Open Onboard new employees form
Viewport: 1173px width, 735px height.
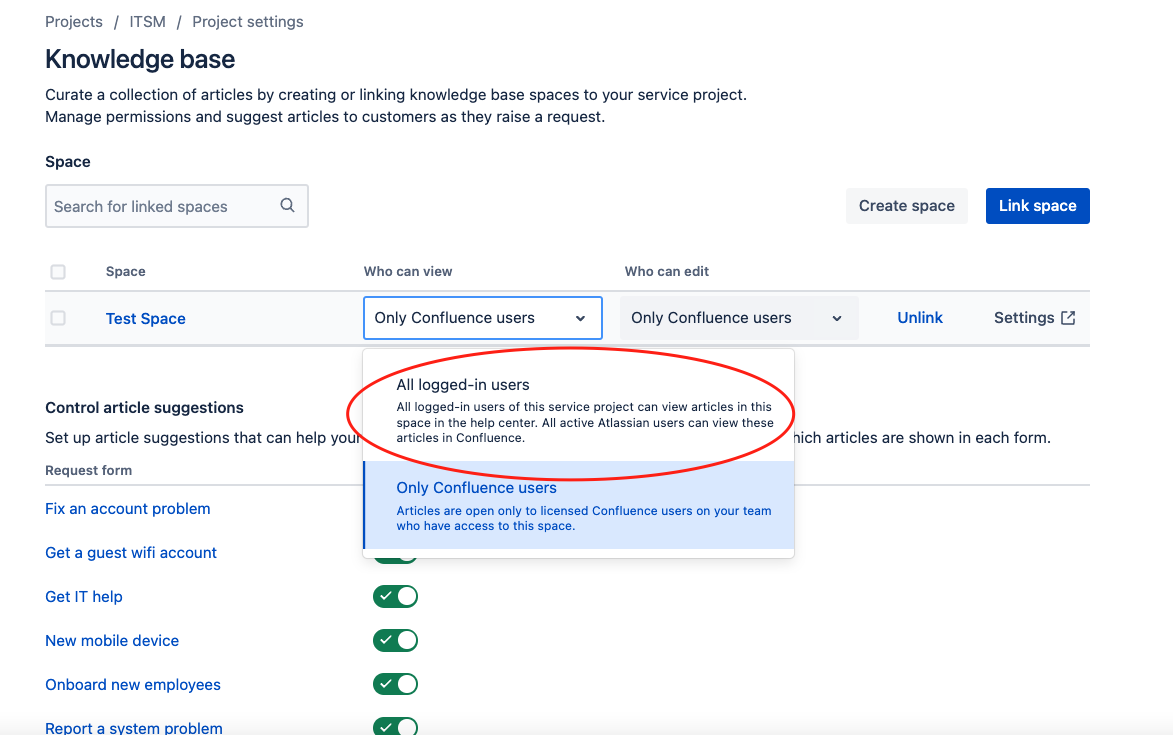(132, 685)
